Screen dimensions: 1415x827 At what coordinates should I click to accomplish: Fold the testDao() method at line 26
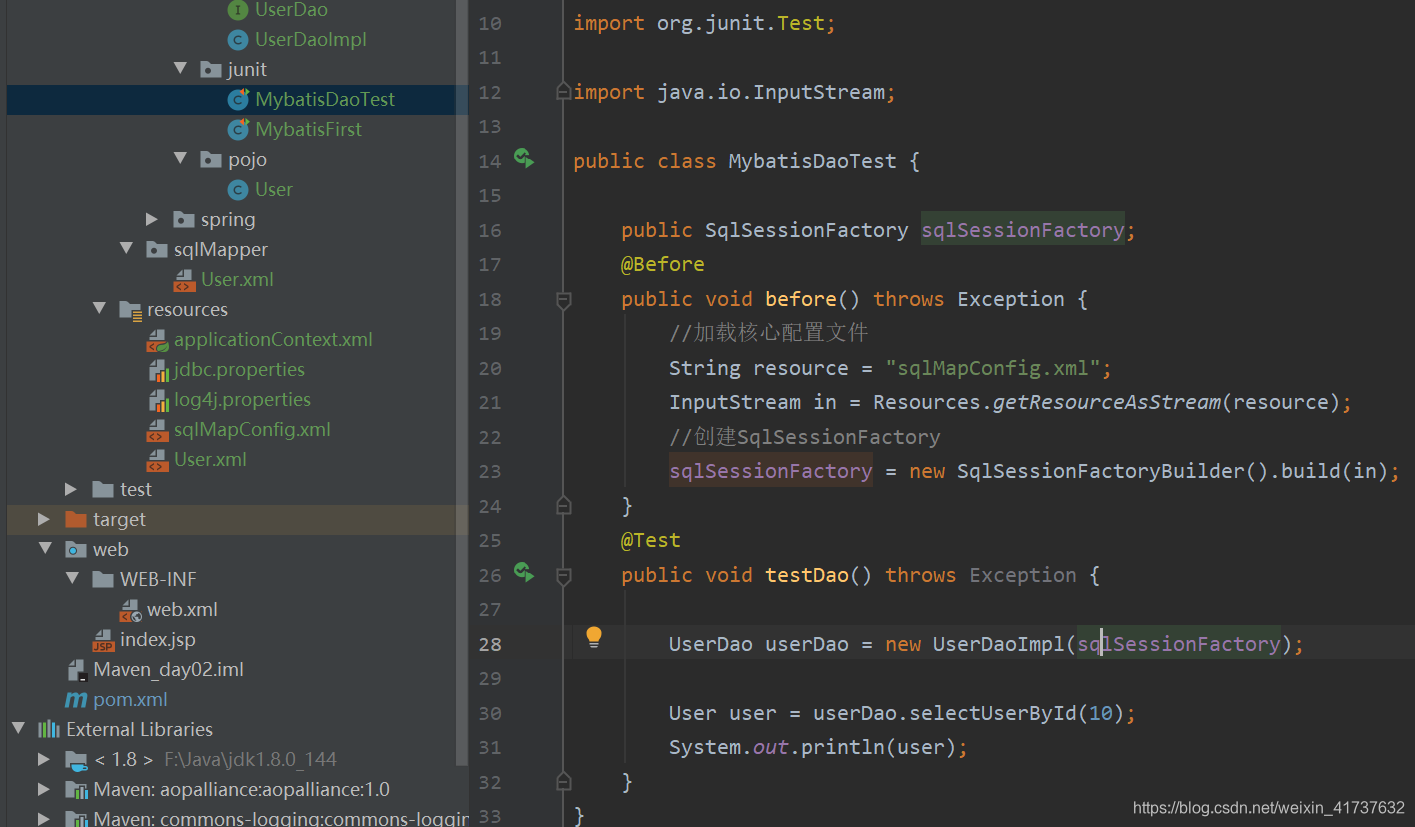pos(563,575)
